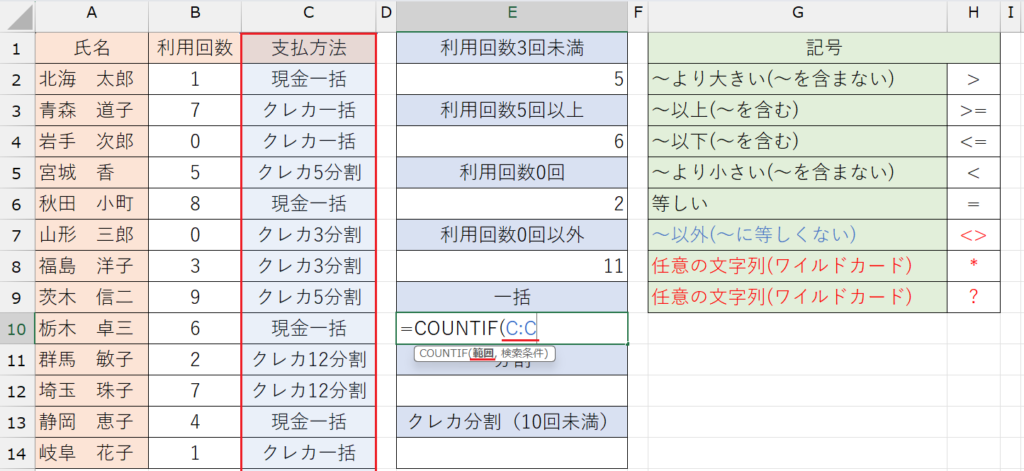
Task: Select cell 埼玉 珠子
Action: (x=91, y=391)
